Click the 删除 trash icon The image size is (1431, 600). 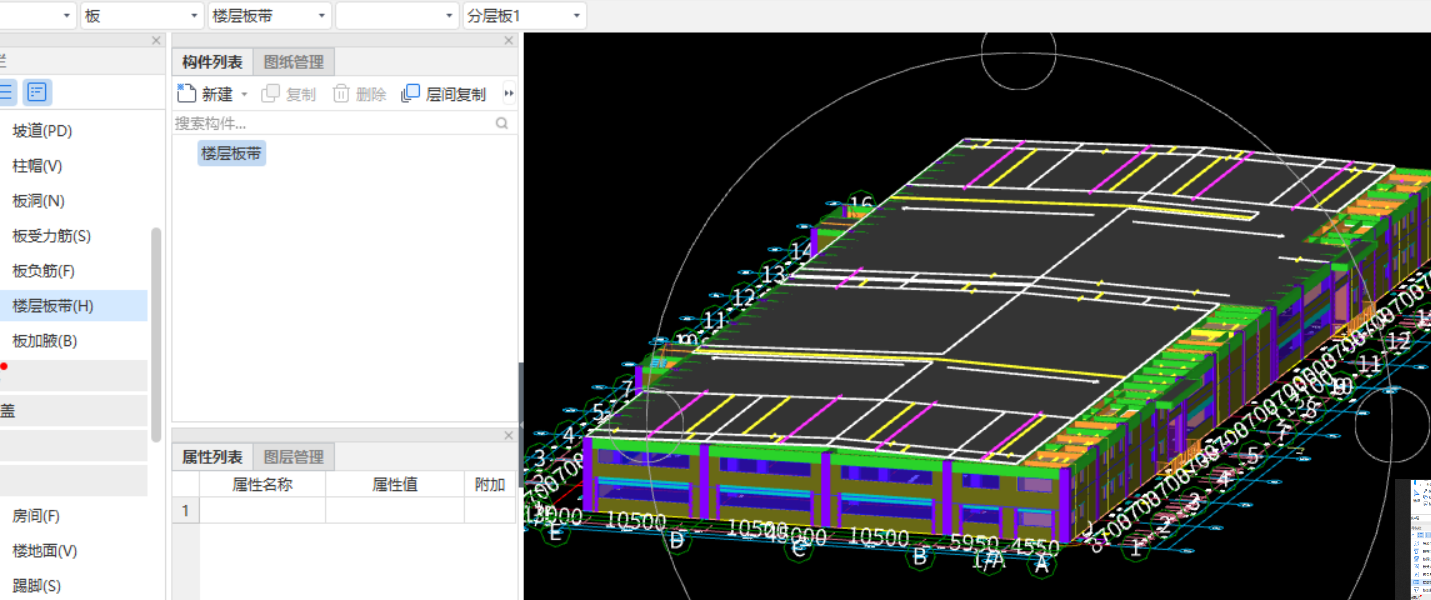[x=341, y=94]
